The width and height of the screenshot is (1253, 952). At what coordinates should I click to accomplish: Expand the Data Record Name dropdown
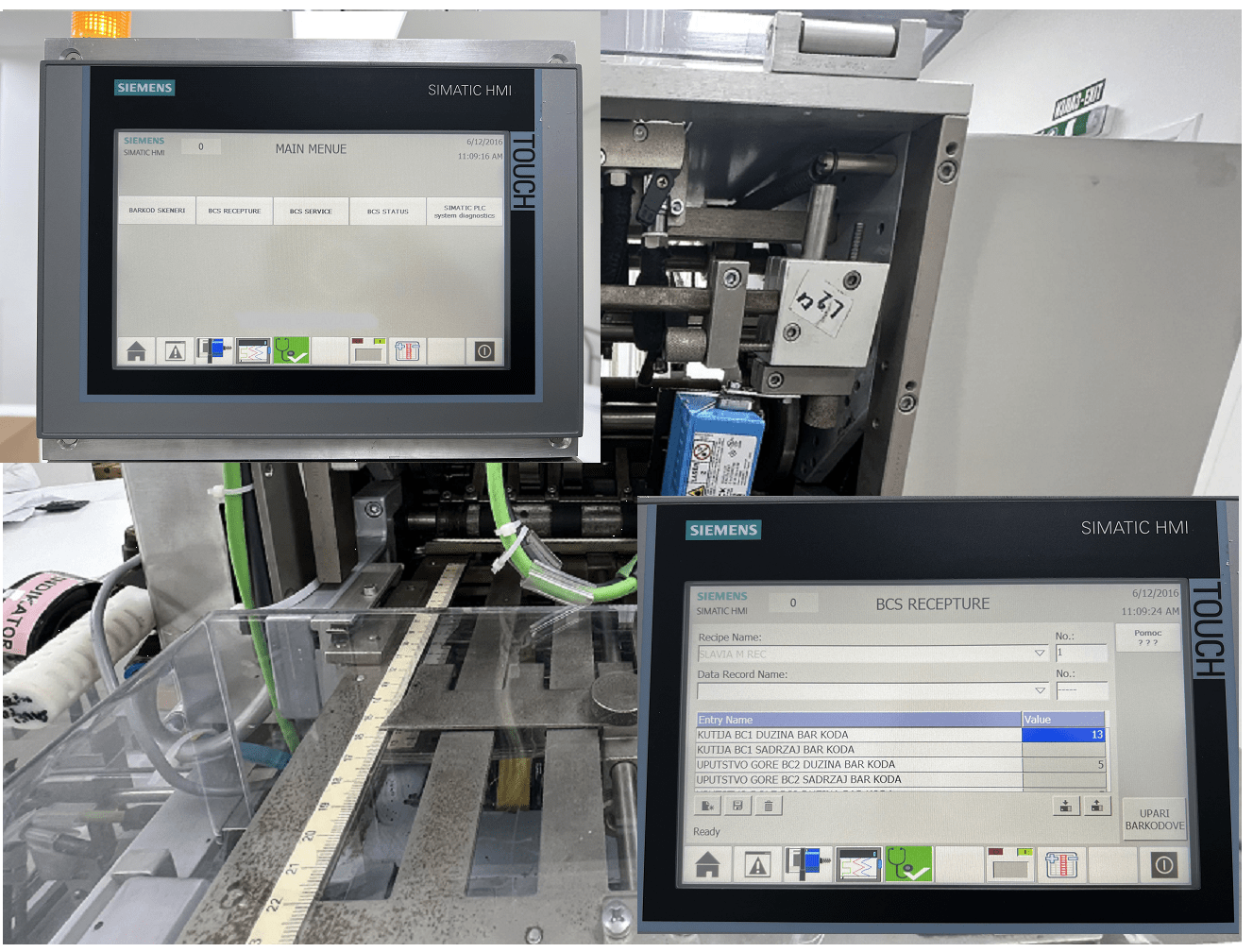1040,690
